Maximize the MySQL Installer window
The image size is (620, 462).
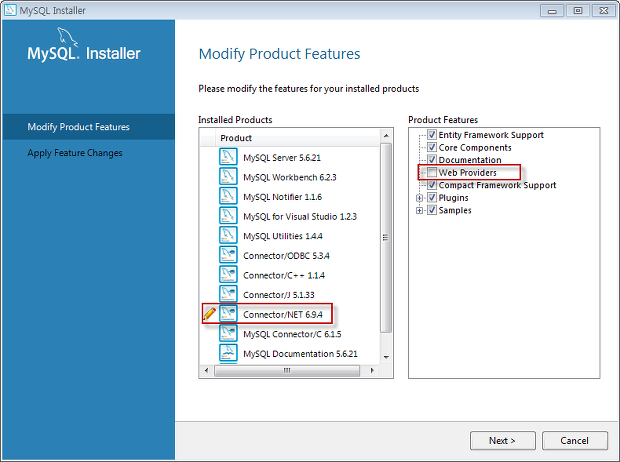pyautogui.click(x=578, y=11)
